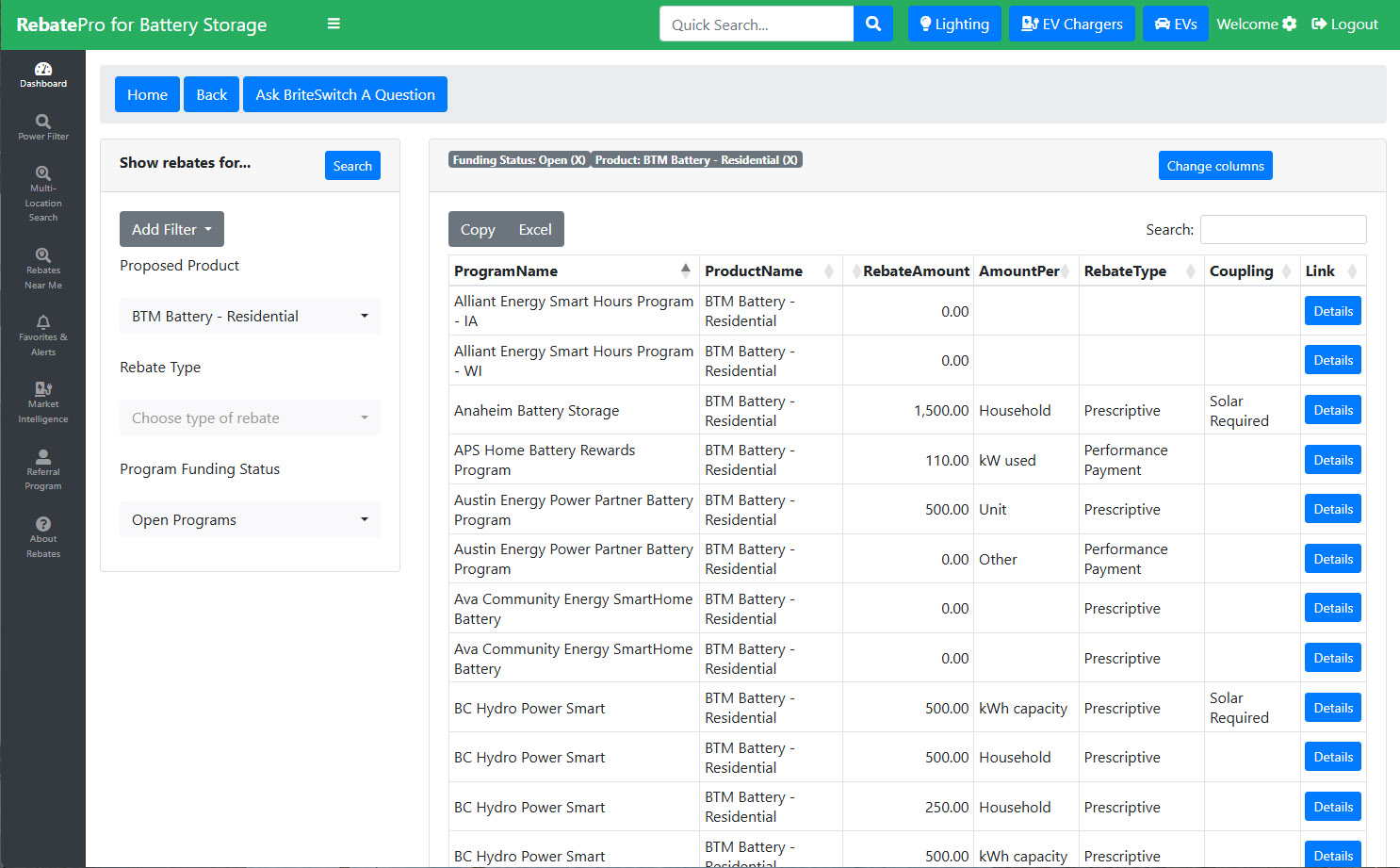Click the Change columns button
The height and width of the screenshot is (868, 1400).
(1215, 166)
